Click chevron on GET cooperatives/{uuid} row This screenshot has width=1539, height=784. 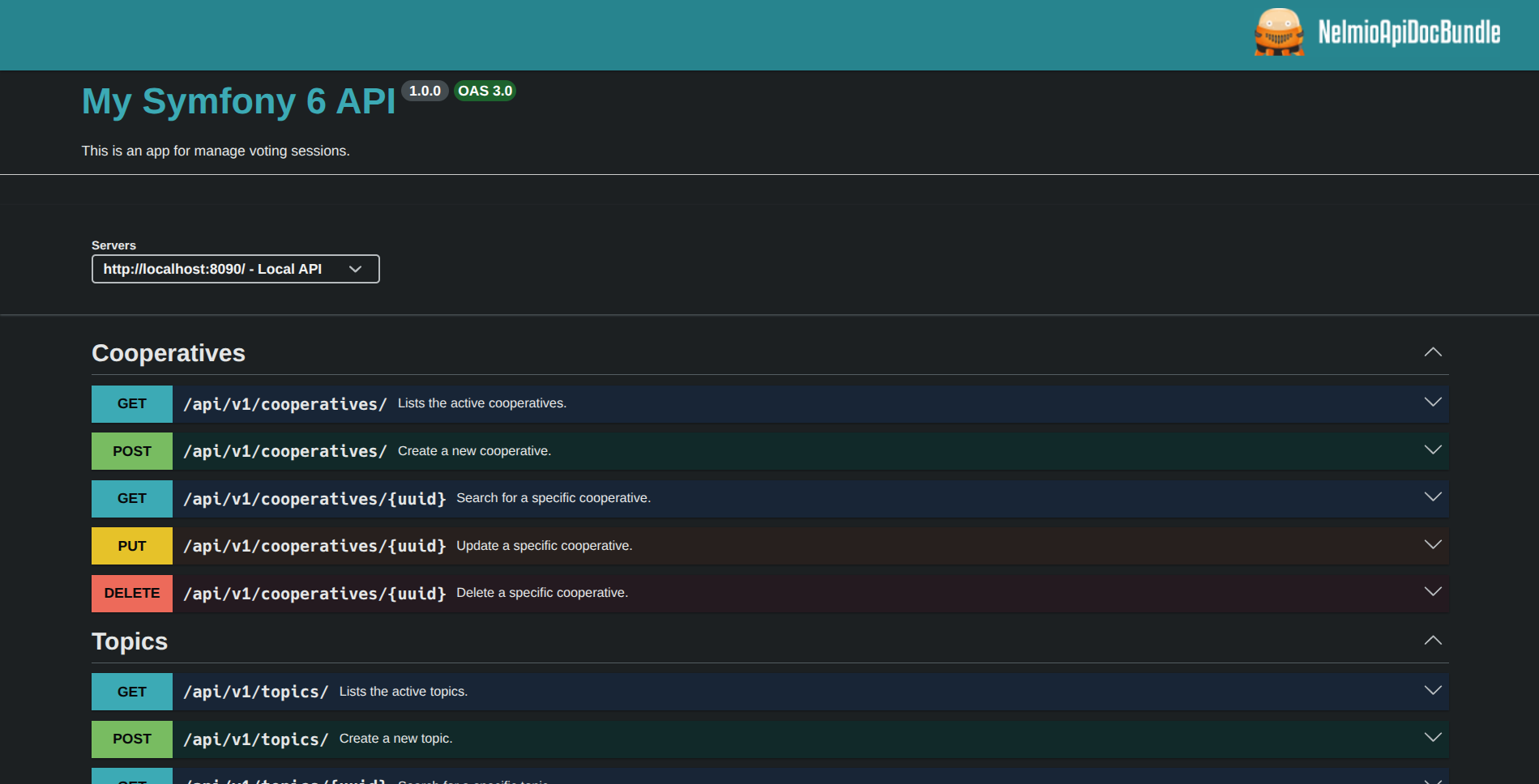tap(1432, 497)
